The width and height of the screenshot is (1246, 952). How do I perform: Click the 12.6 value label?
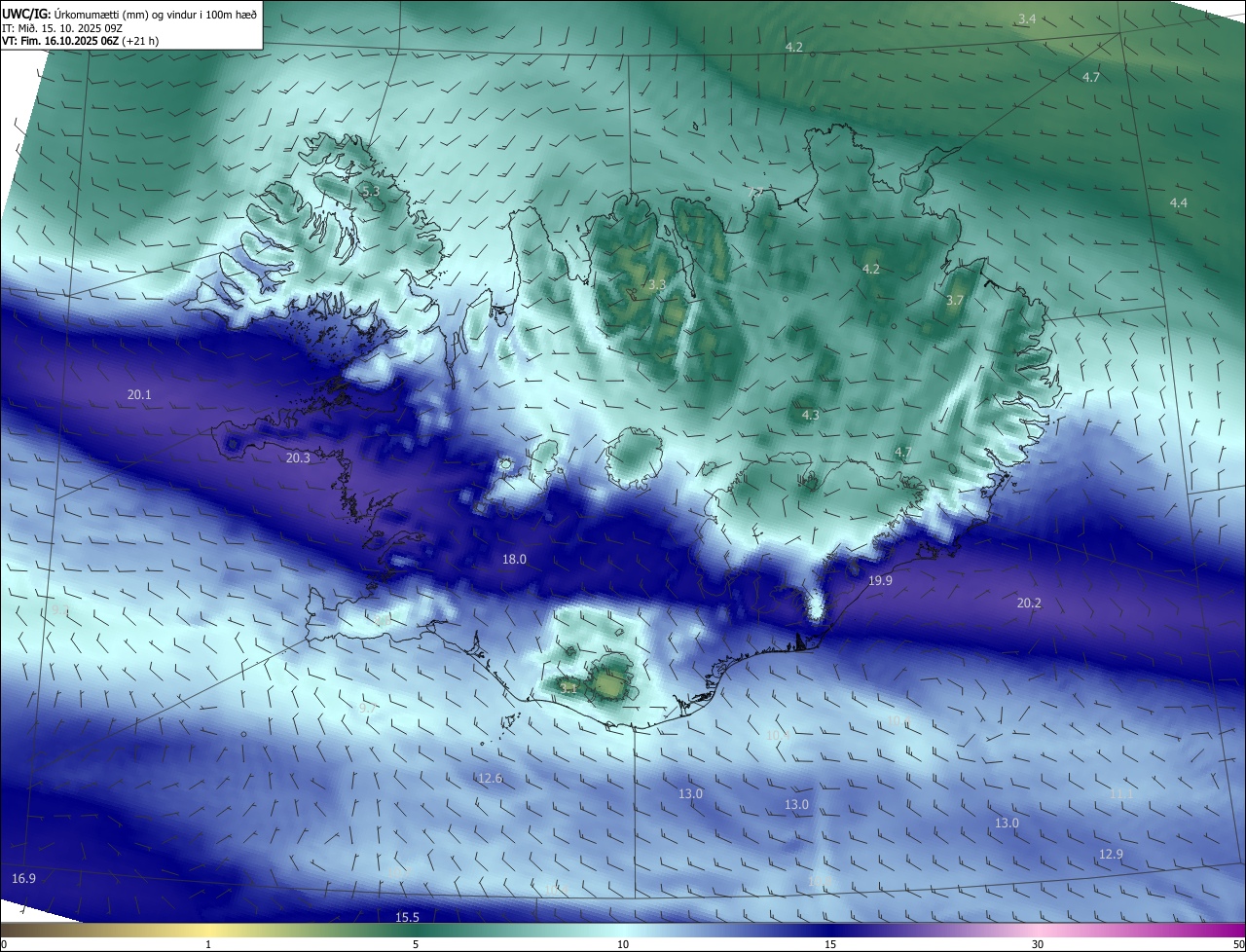coord(490,778)
